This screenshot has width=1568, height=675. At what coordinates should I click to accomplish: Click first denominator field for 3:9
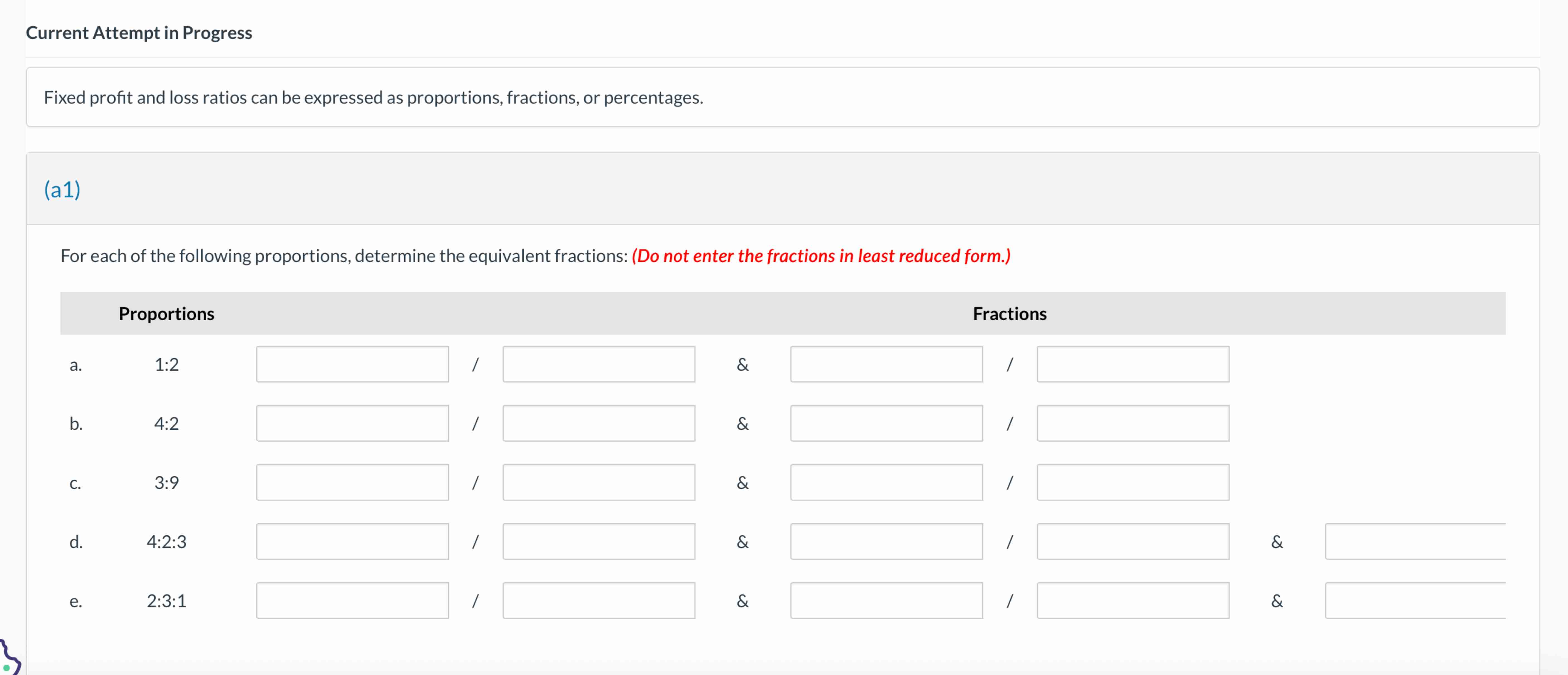tap(598, 482)
